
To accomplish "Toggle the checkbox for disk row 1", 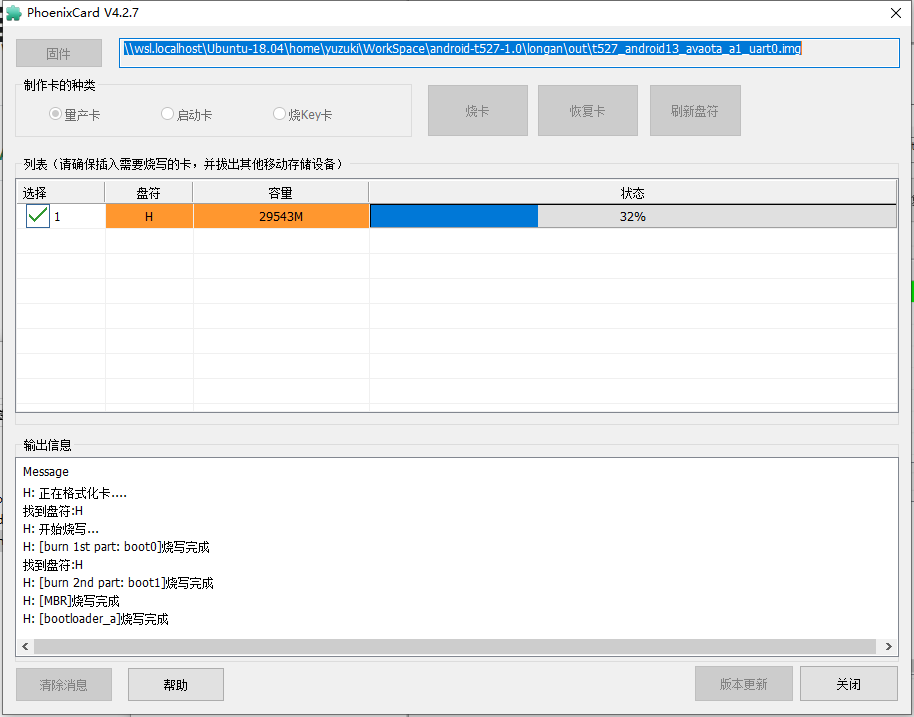I will click(x=38, y=216).
